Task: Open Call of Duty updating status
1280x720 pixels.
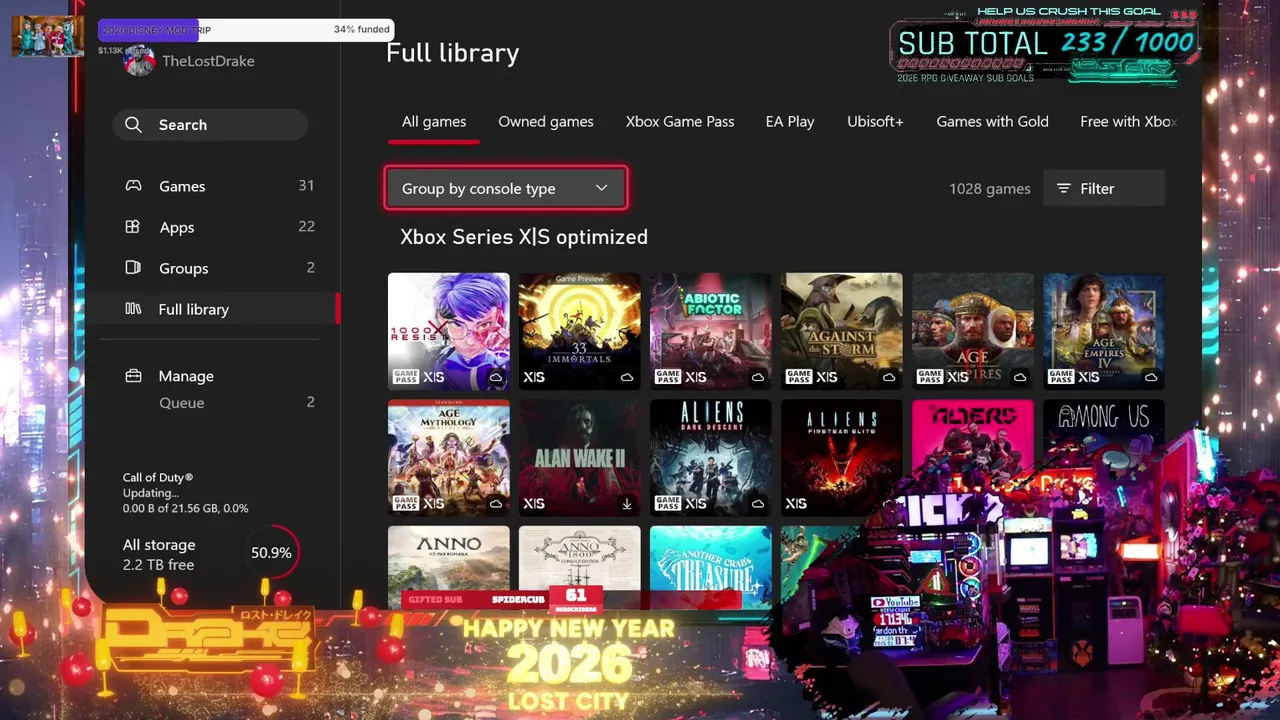Action: [x=186, y=493]
